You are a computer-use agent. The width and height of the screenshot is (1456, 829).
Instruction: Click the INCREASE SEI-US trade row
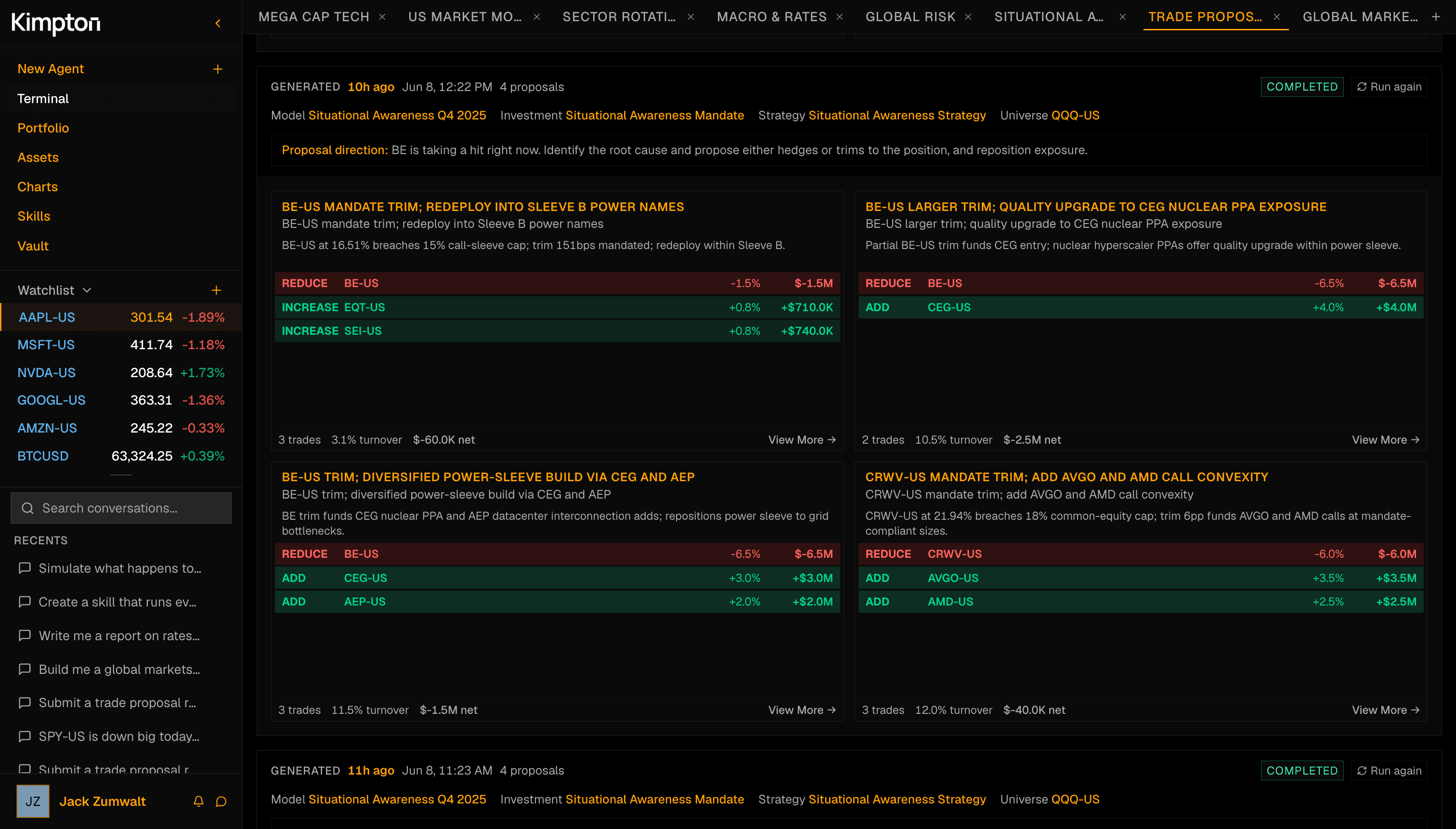coord(557,331)
